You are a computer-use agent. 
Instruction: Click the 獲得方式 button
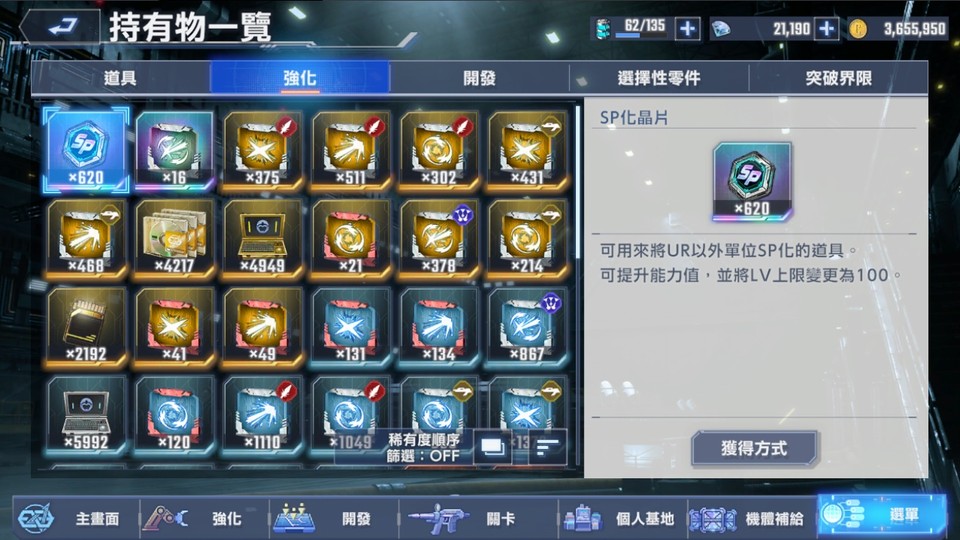[754, 448]
